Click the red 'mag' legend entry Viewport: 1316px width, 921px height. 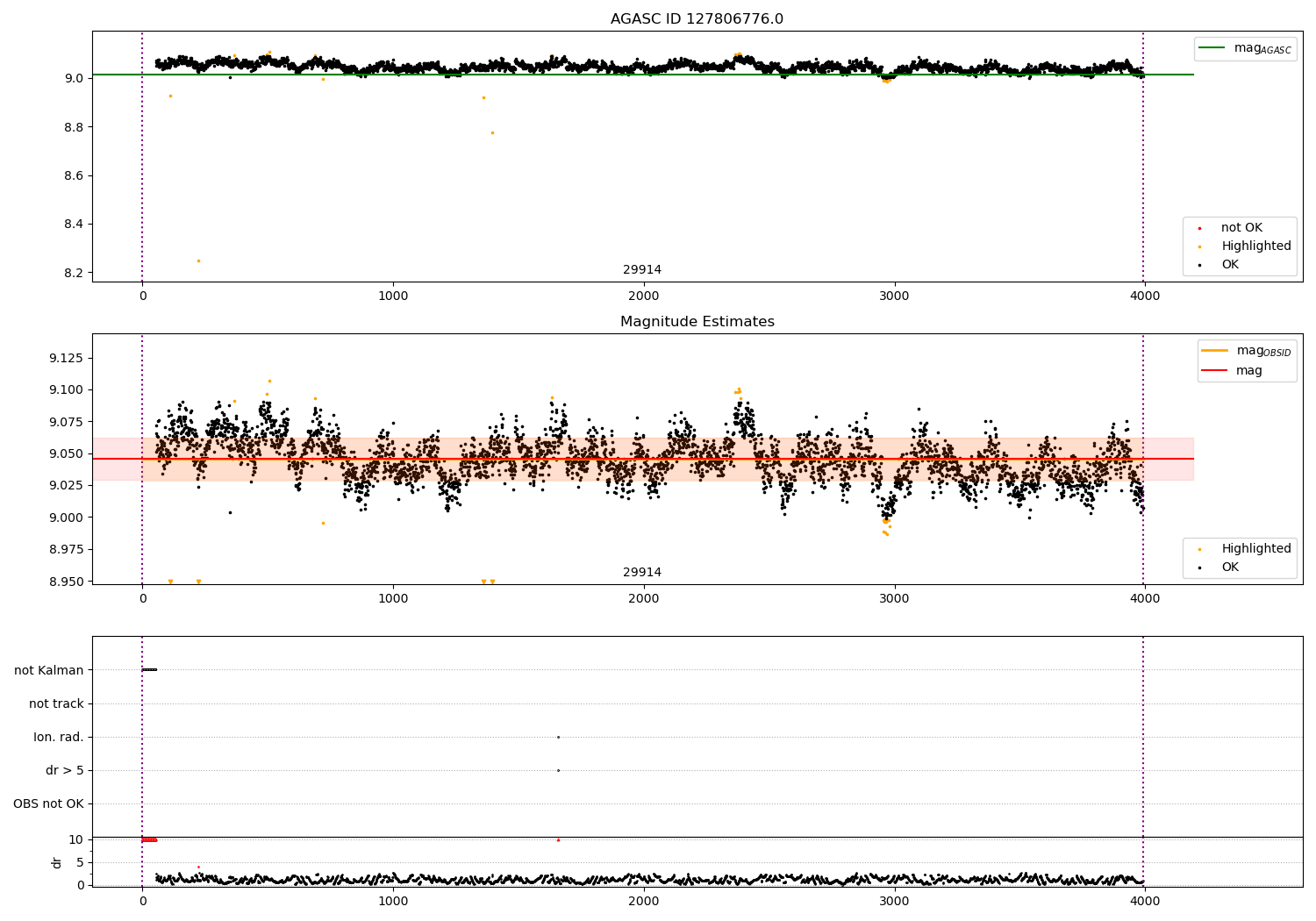pos(1248,371)
